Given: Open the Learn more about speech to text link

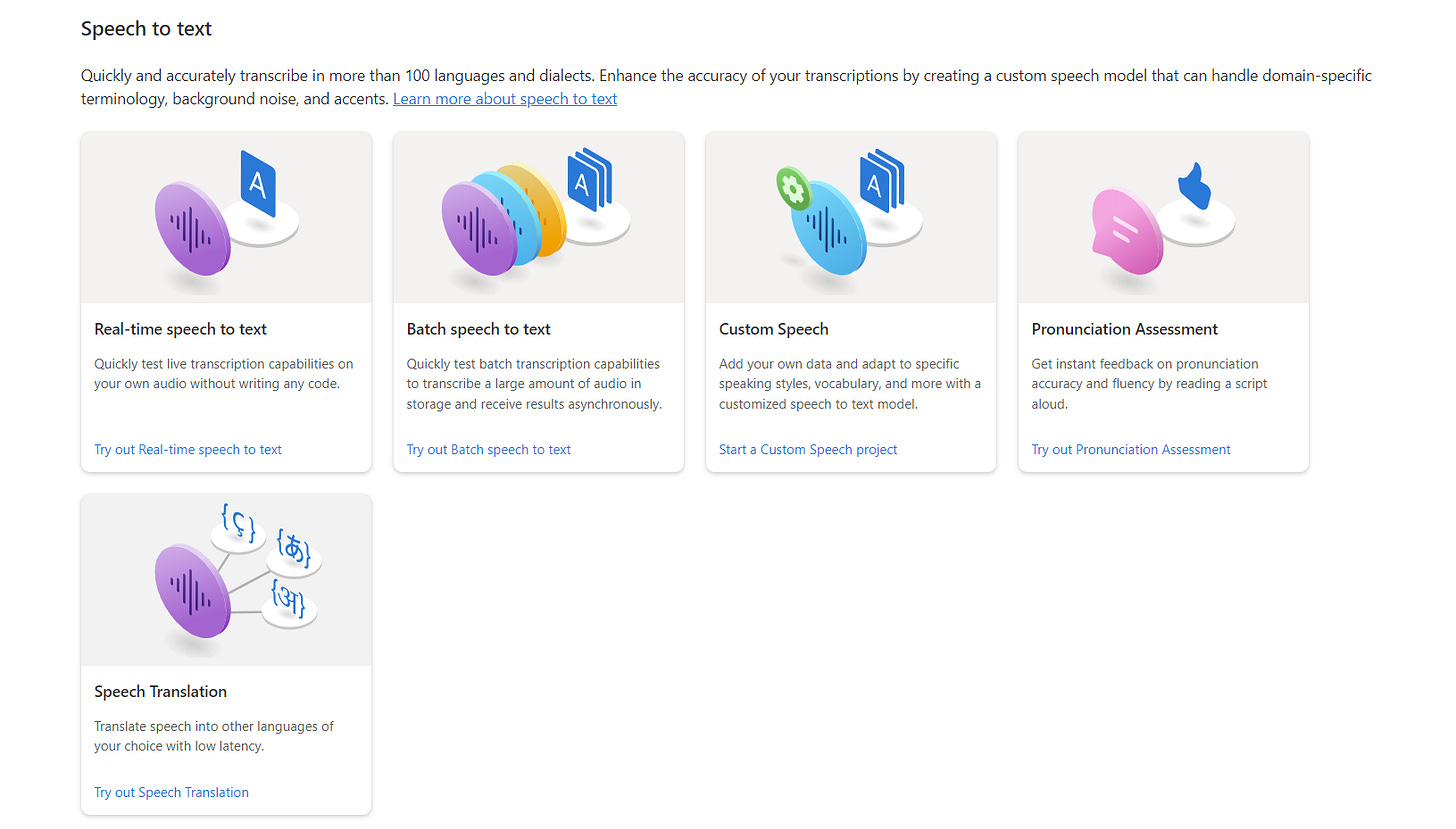Looking at the screenshot, I should tap(504, 98).
